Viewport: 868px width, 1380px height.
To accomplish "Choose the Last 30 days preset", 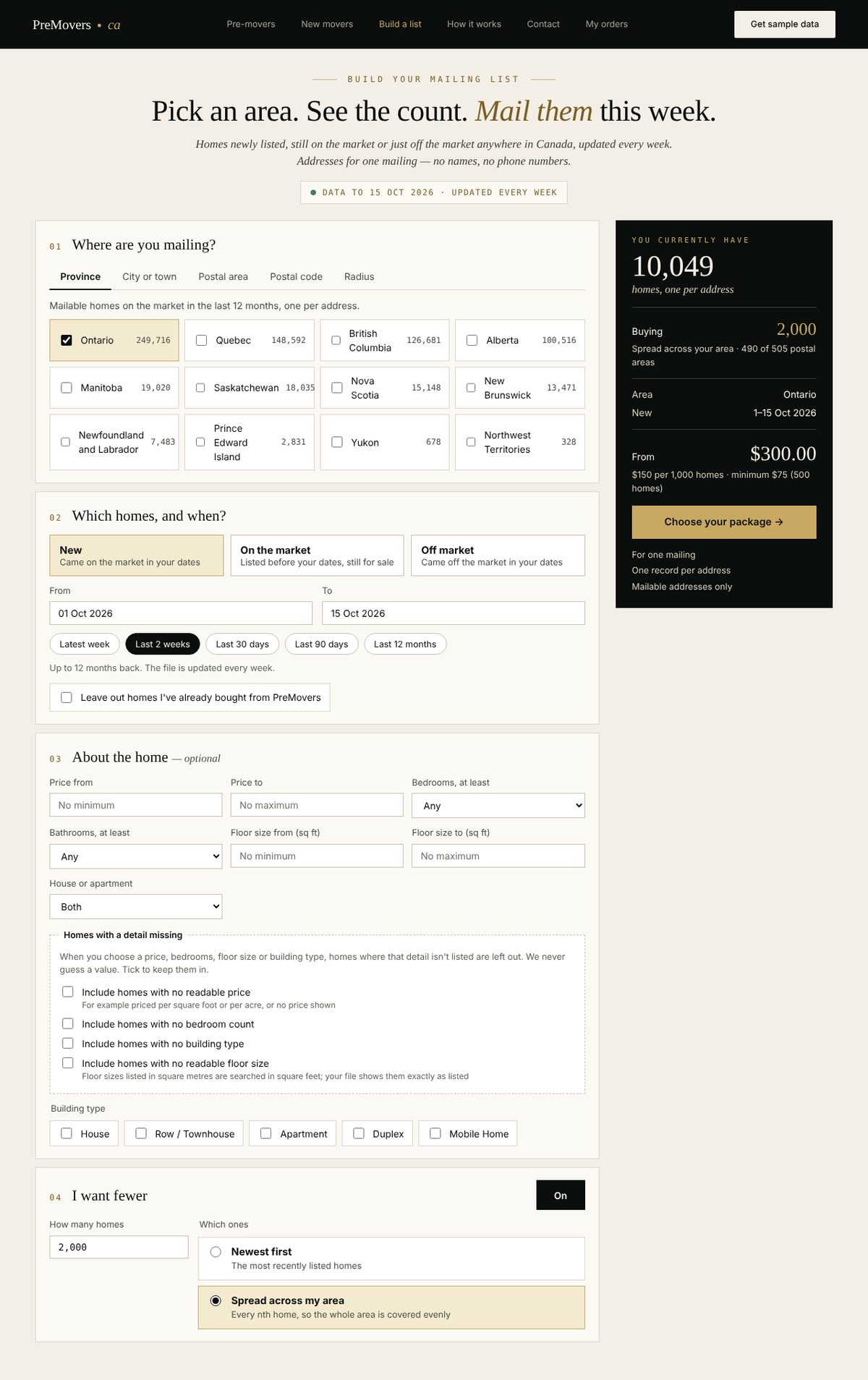I will click(x=242, y=644).
